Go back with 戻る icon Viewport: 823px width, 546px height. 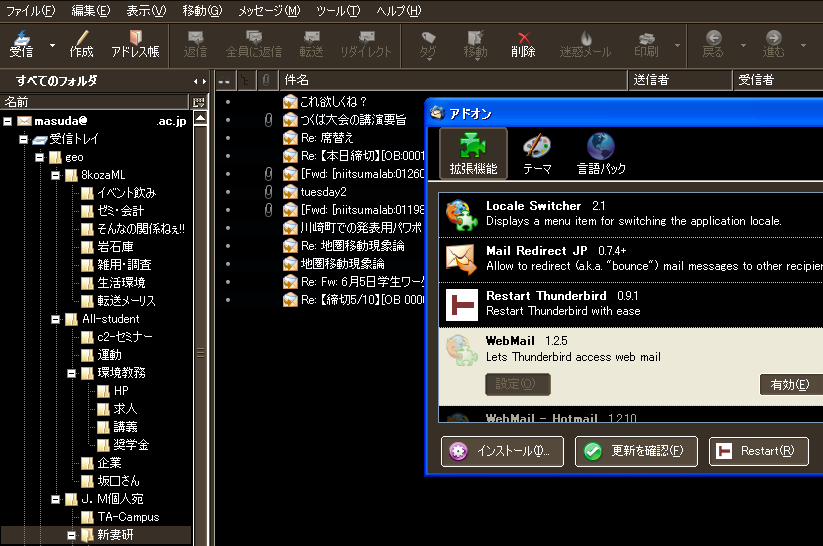click(x=713, y=44)
